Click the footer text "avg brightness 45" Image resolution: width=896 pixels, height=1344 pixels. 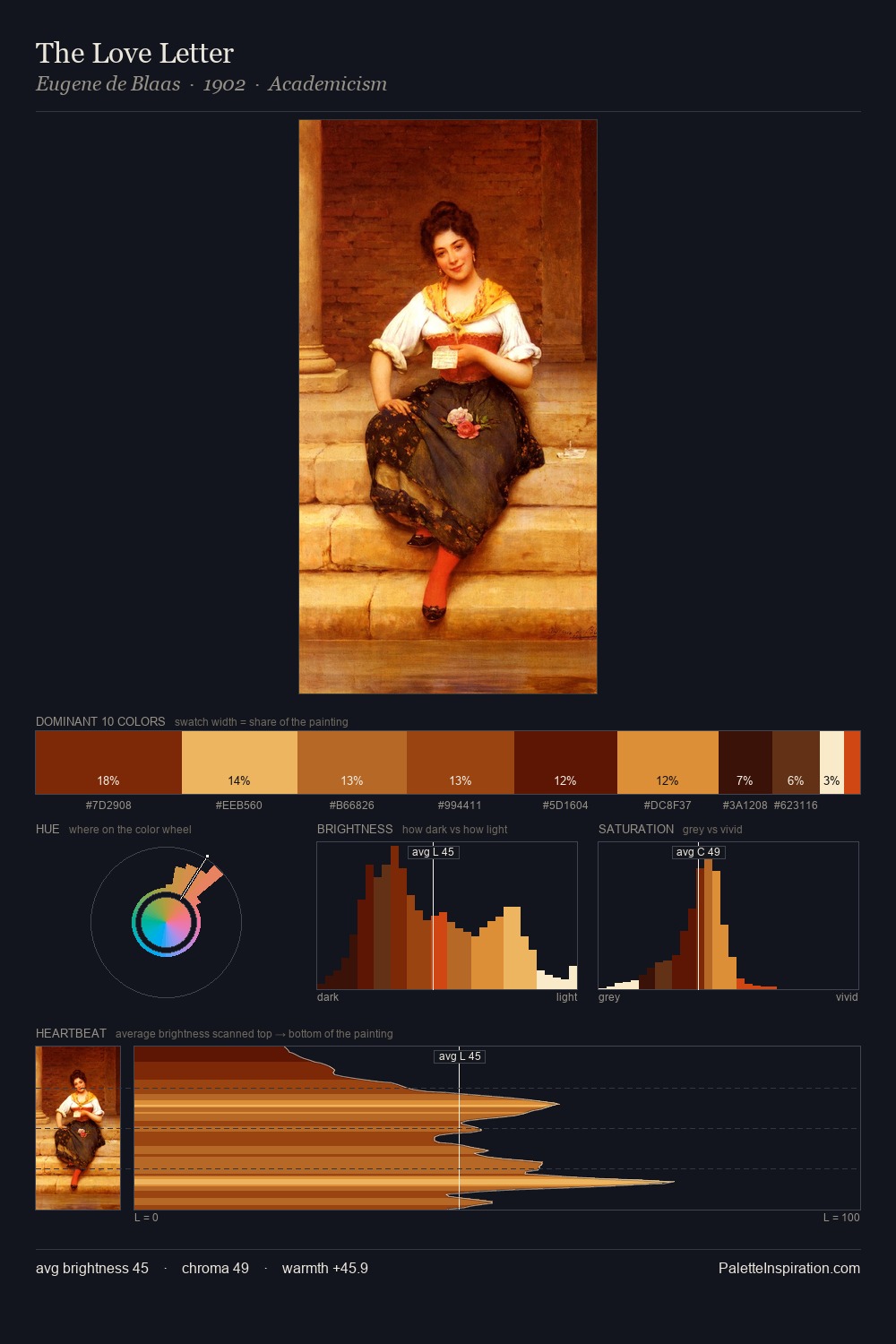click(92, 1268)
